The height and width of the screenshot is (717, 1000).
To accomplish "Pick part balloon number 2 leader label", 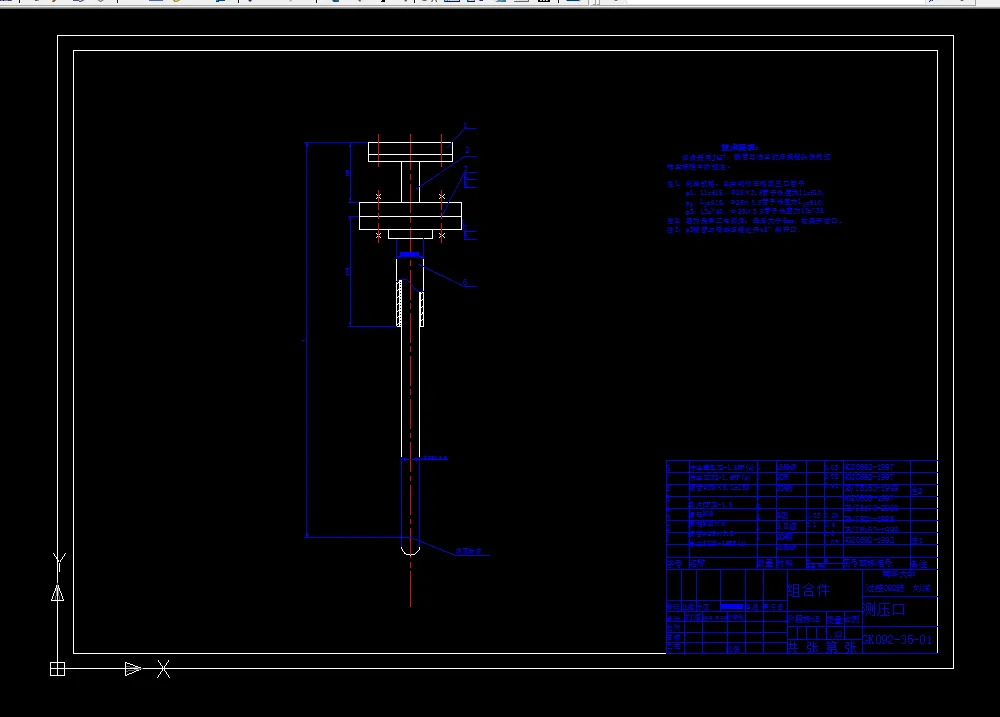I will click(467, 151).
